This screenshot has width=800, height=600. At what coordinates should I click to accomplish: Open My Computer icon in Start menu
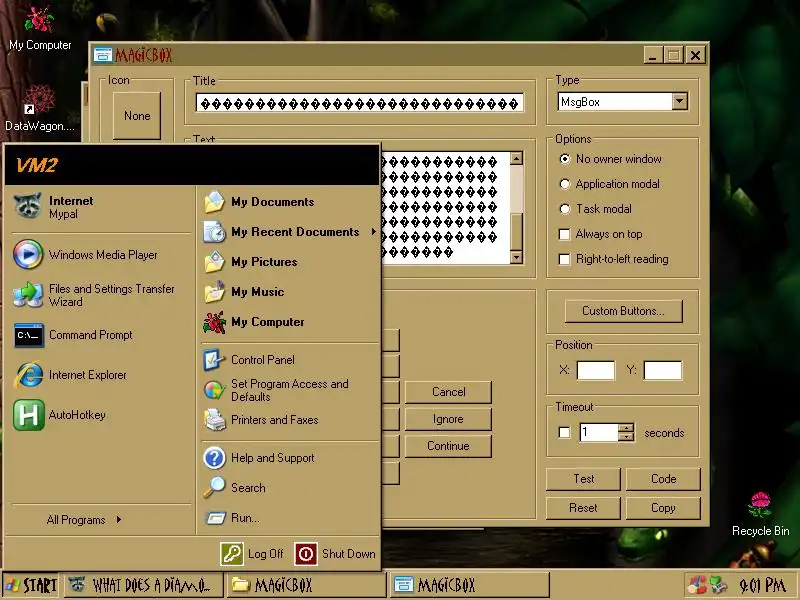[214, 322]
